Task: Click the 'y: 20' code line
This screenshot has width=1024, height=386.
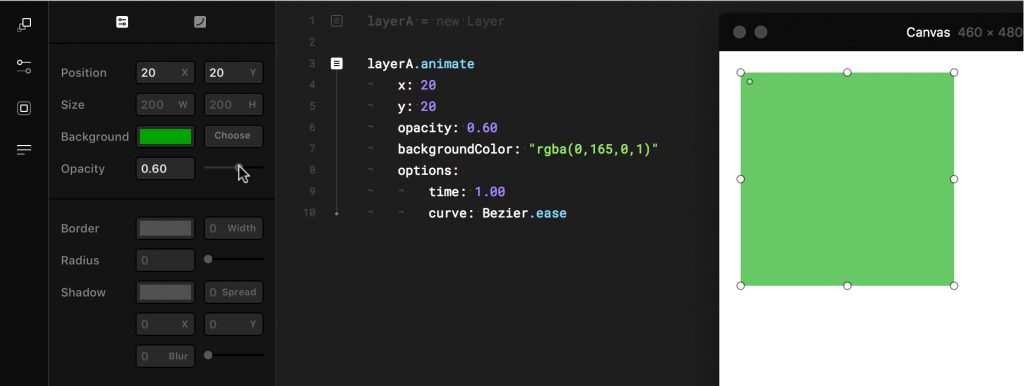Action: click(417, 106)
